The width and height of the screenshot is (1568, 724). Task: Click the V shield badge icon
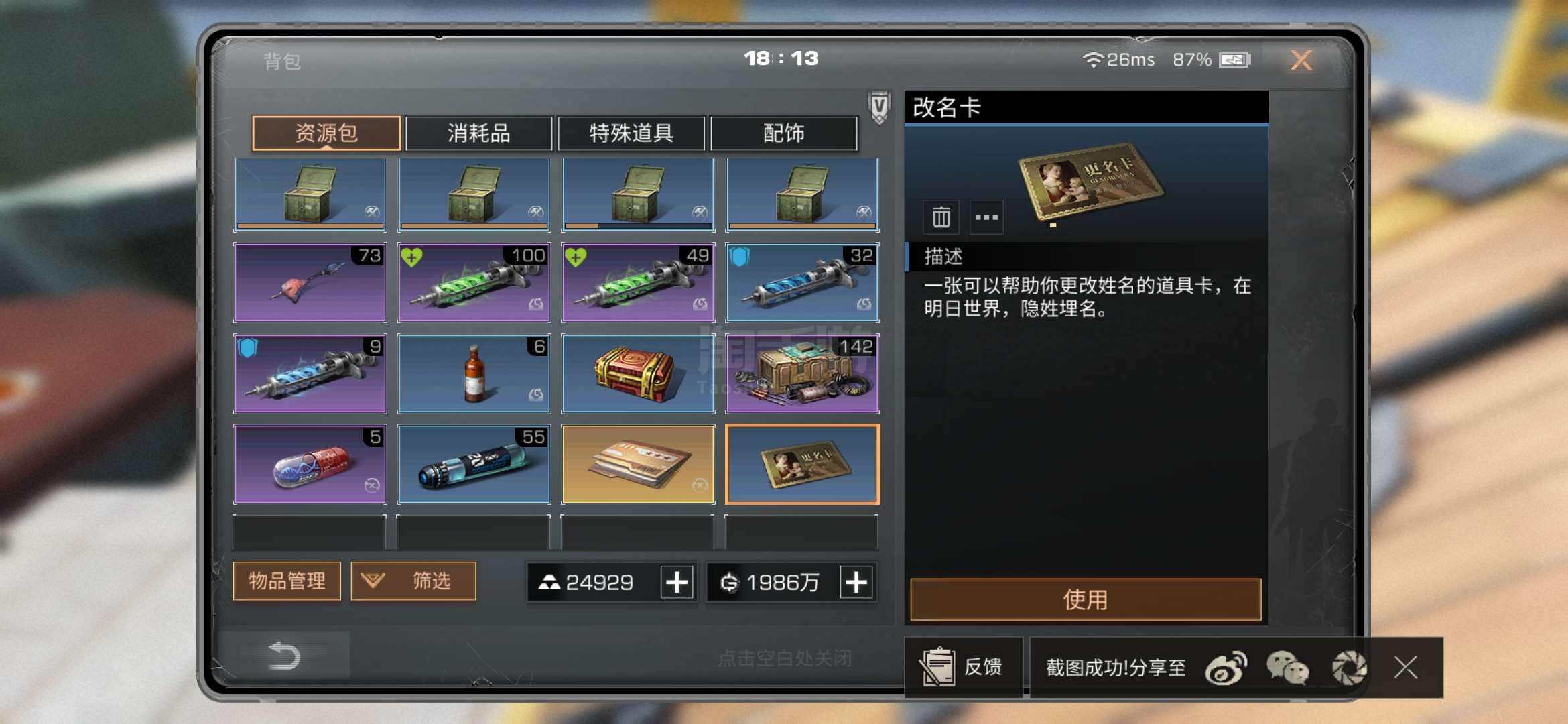(879, 107)
